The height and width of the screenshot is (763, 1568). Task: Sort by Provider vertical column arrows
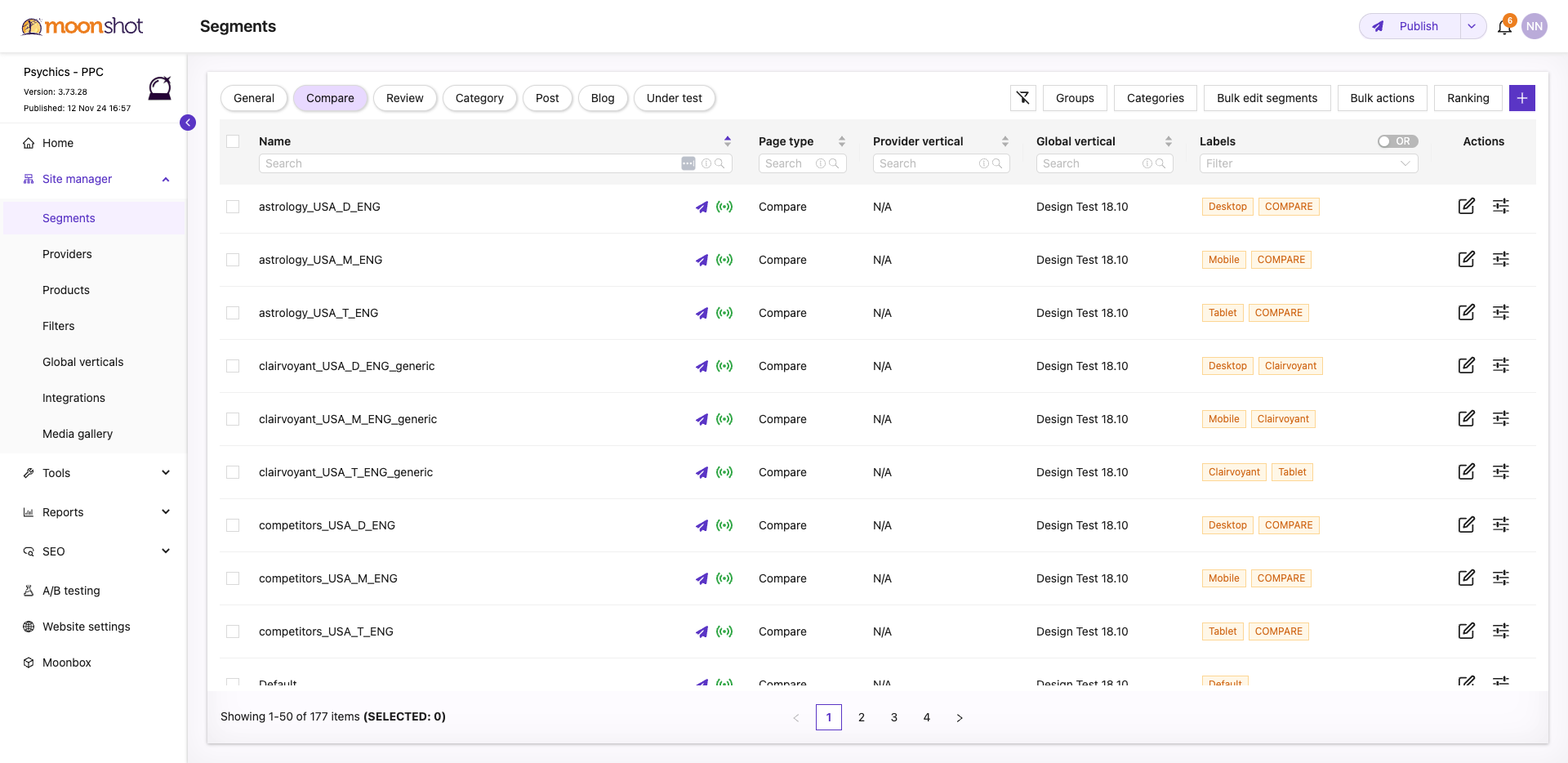click(1005, 141)
